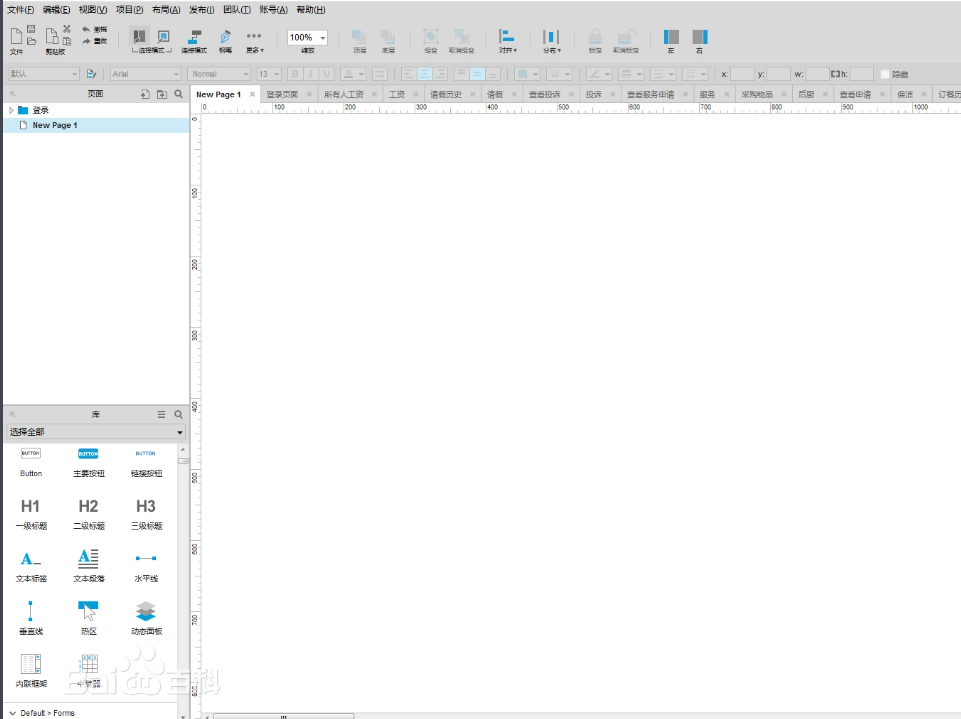Open the 编辑(E) menu

tap(56, 10)
